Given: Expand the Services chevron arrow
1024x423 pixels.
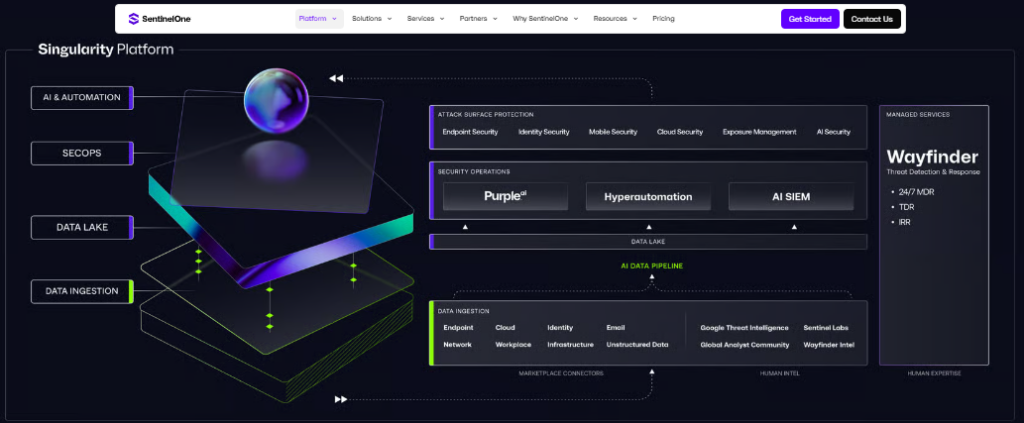Looking at the screenshot, I should click(442, 19).
